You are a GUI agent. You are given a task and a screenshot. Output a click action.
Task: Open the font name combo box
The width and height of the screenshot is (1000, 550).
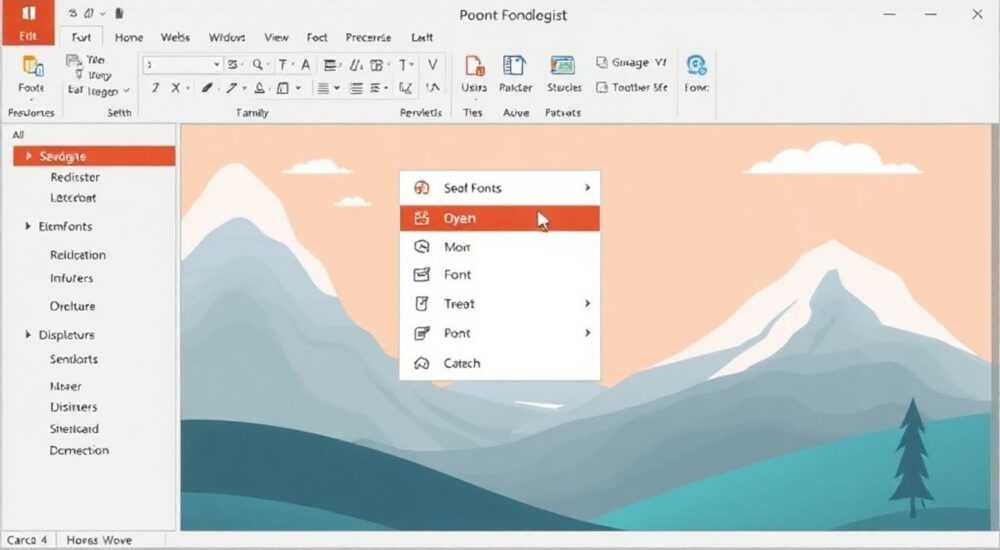(x=182, y=64)
